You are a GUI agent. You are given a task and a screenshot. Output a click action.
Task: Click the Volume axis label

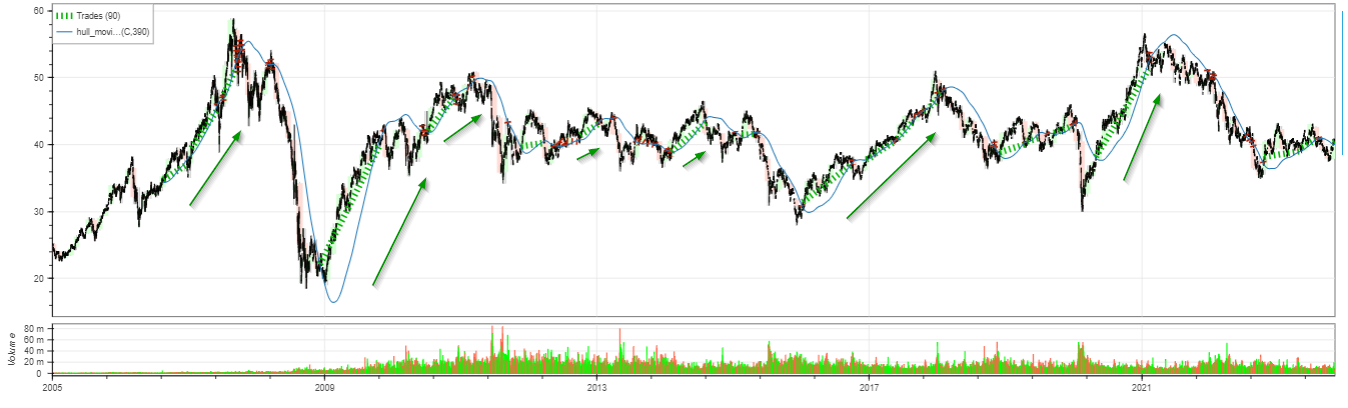pyautogui.click(x=10, y=349)
